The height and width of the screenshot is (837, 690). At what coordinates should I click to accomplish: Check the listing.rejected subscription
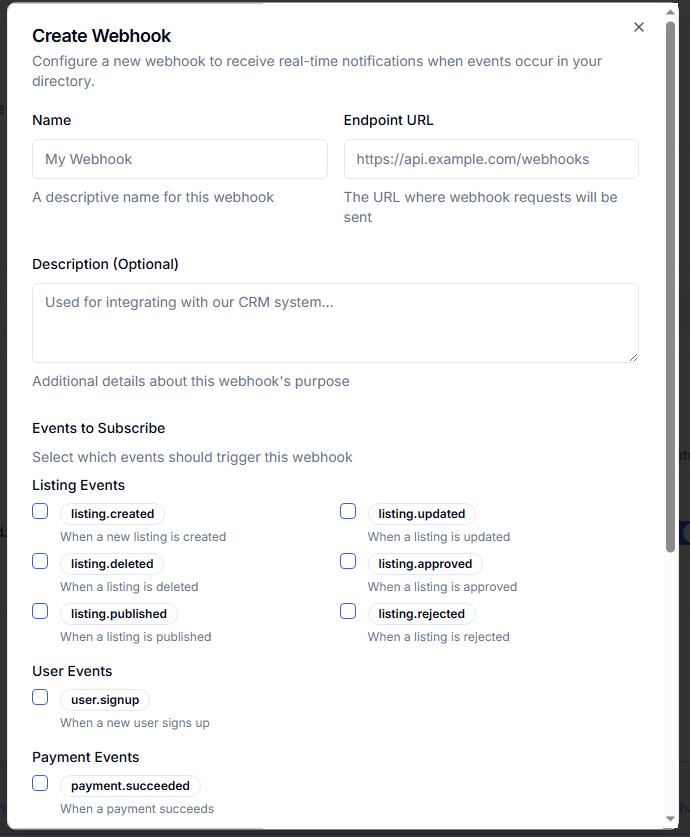pos(347,611)
